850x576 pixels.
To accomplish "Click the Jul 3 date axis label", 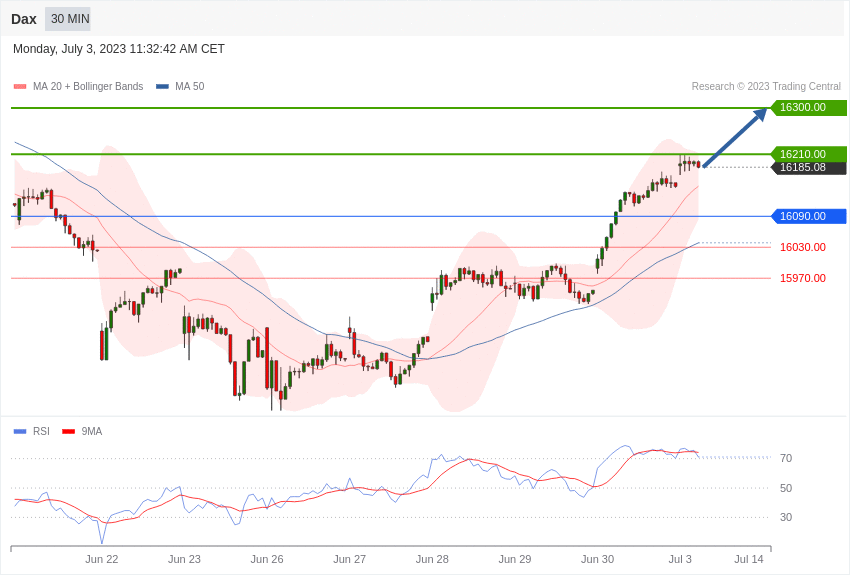I will [x=680, y=559].
